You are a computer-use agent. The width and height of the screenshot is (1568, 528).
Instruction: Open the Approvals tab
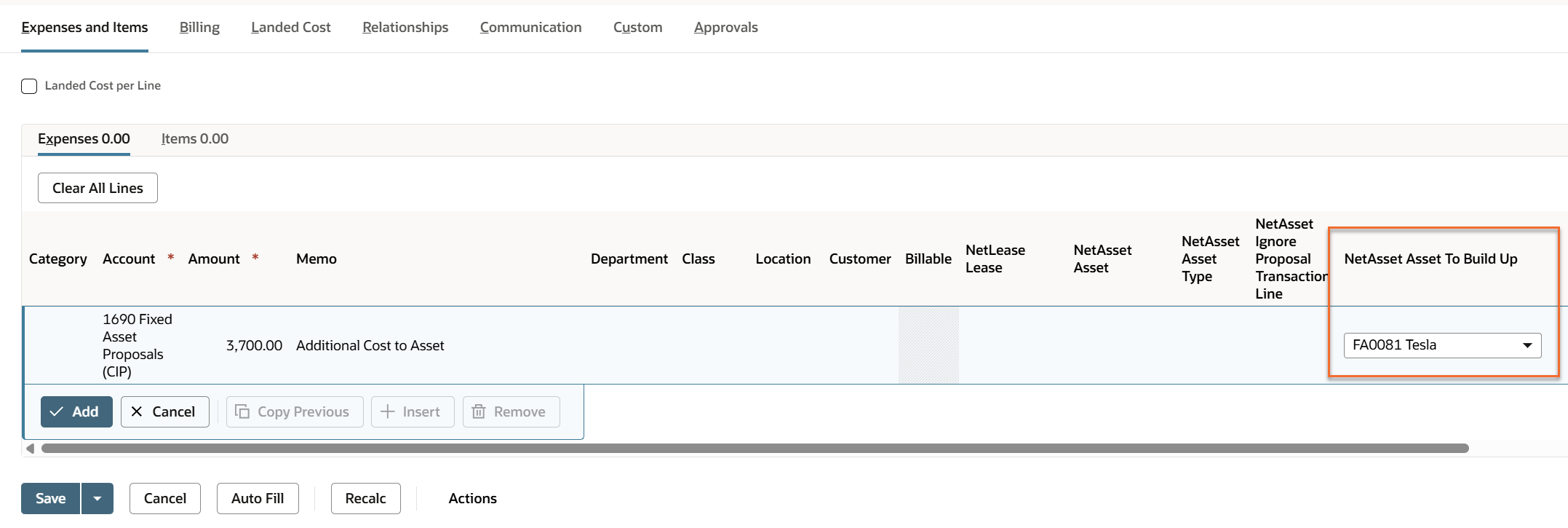(725, 28)
